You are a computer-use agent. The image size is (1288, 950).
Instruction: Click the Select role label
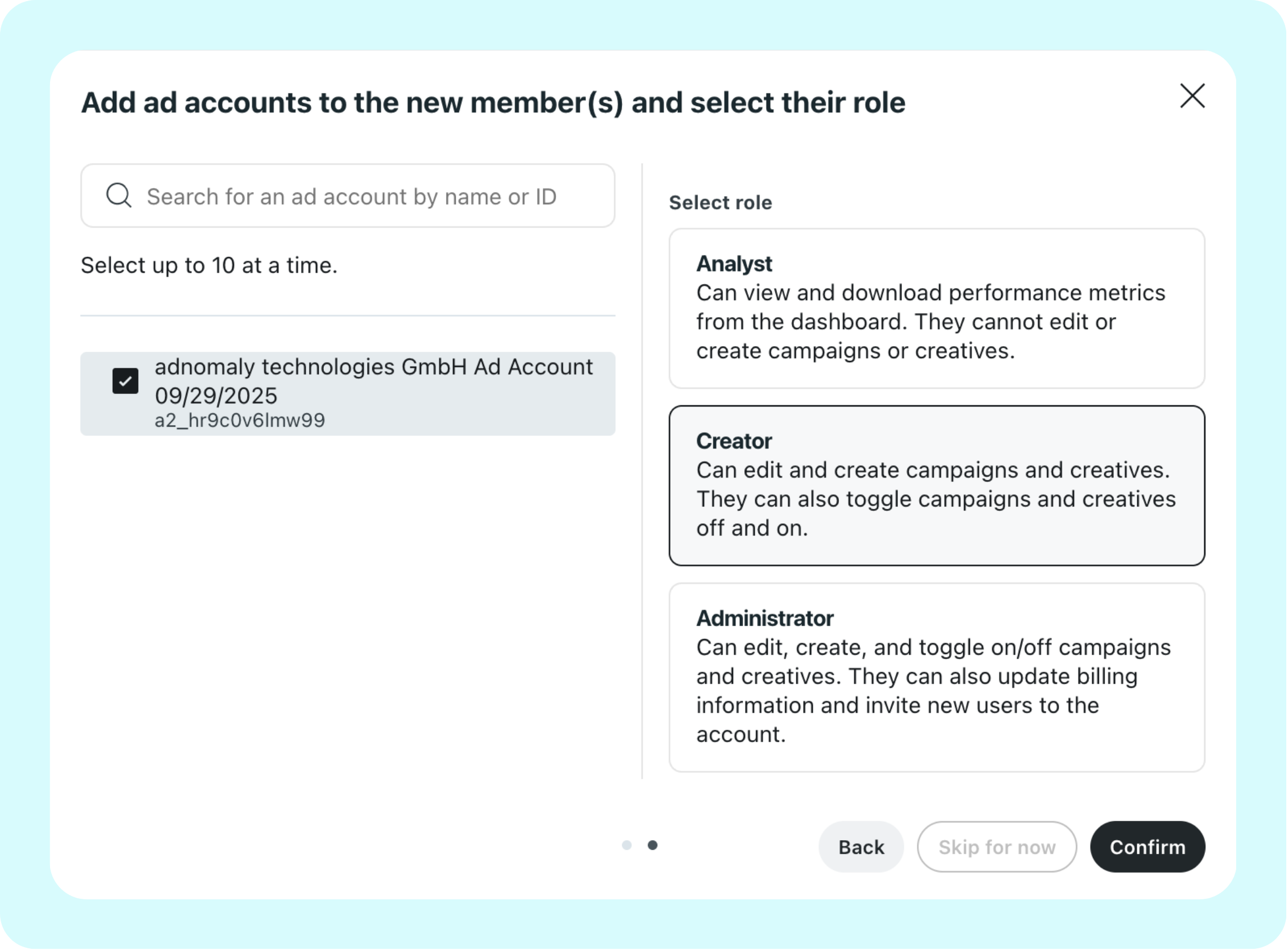click(x=721, y=203)
